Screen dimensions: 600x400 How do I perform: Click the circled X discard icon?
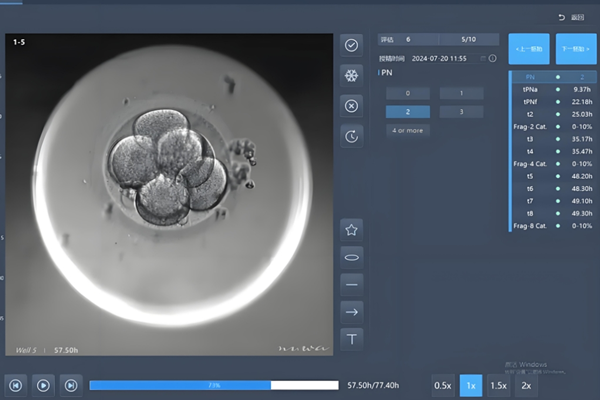coord(351,105)
